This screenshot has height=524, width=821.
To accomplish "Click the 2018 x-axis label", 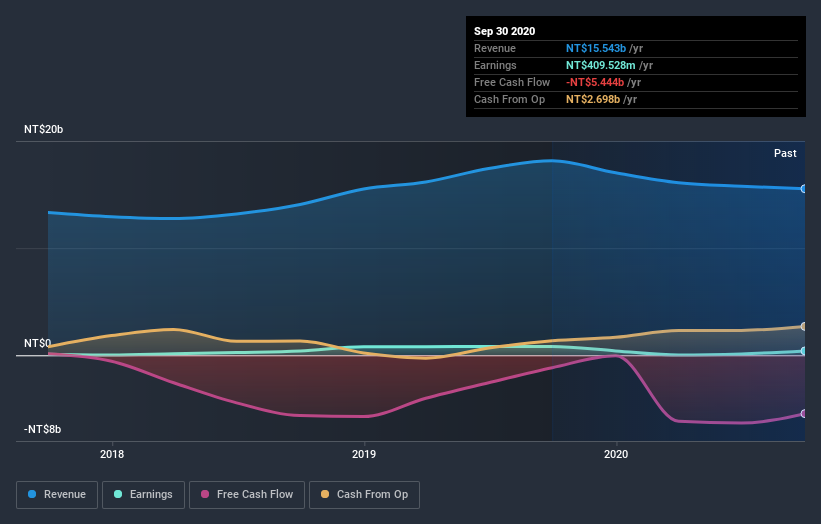I will pos(112,454).
